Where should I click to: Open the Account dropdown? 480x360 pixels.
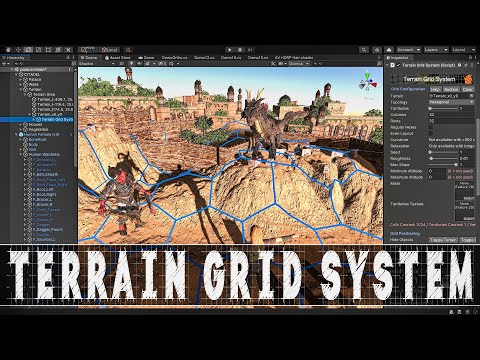point(409,50)
